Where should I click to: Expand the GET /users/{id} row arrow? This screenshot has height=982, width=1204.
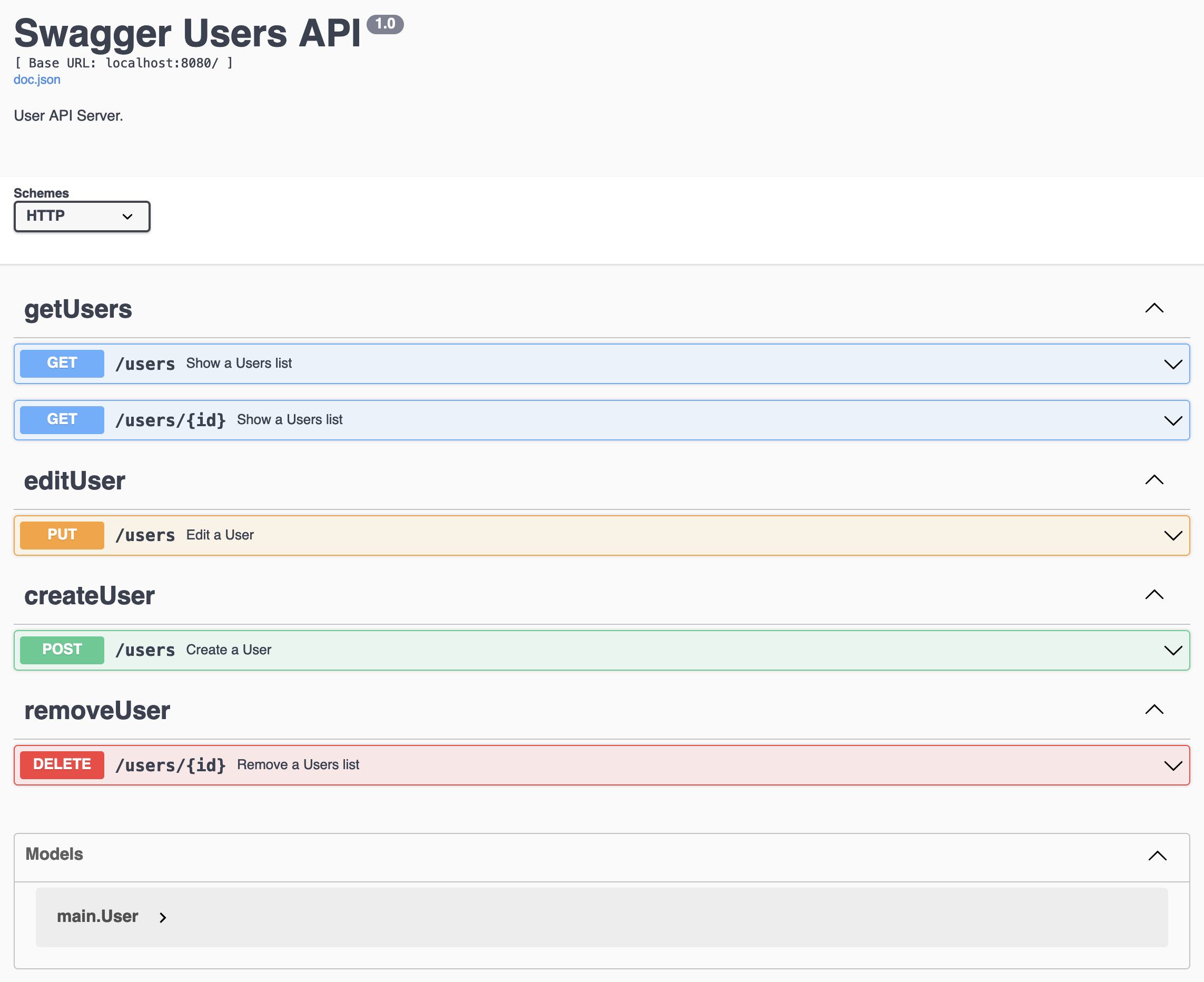pyautogui.click(x=1173, y=421)
